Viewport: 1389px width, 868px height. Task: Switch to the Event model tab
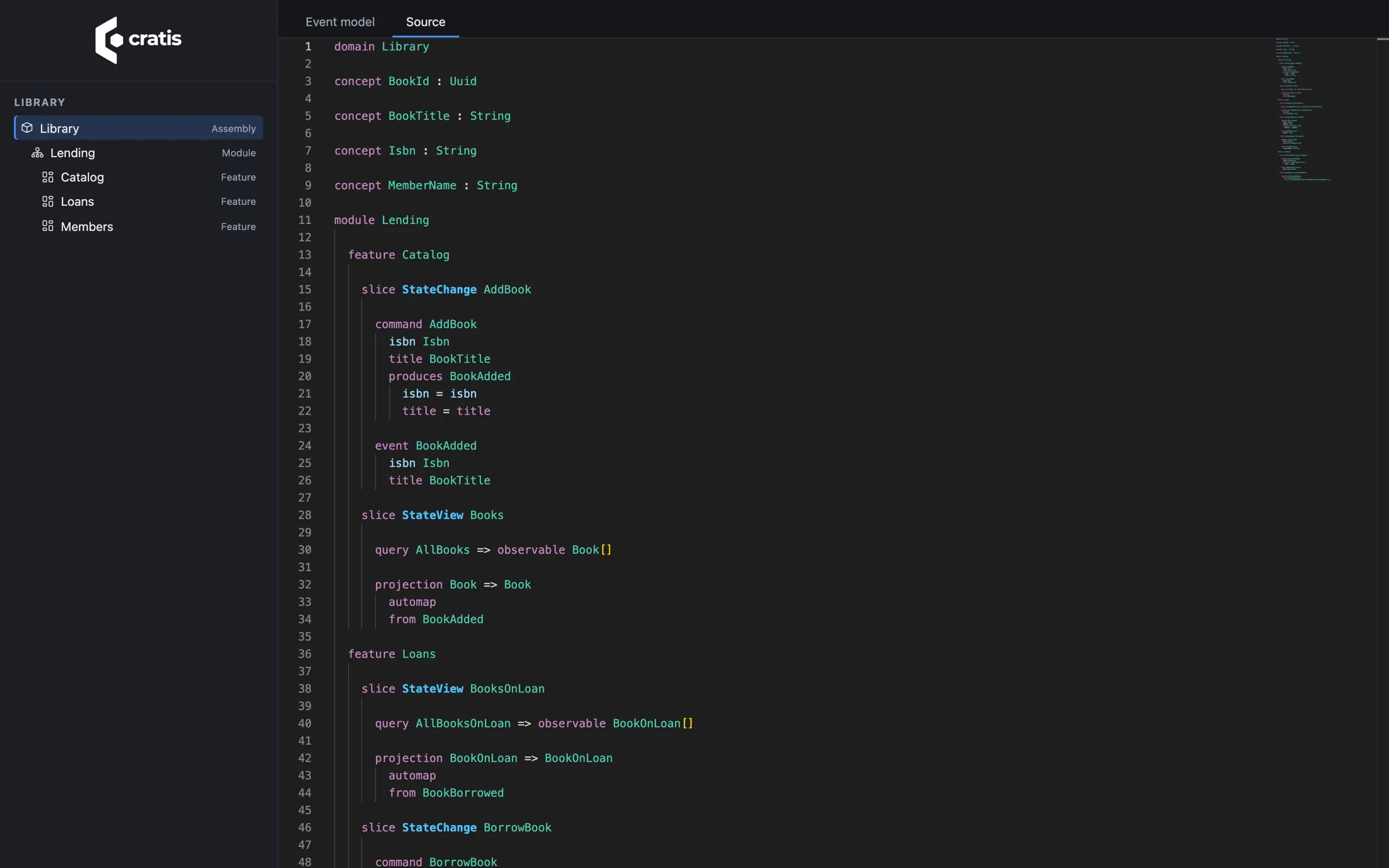click(340, 21)
